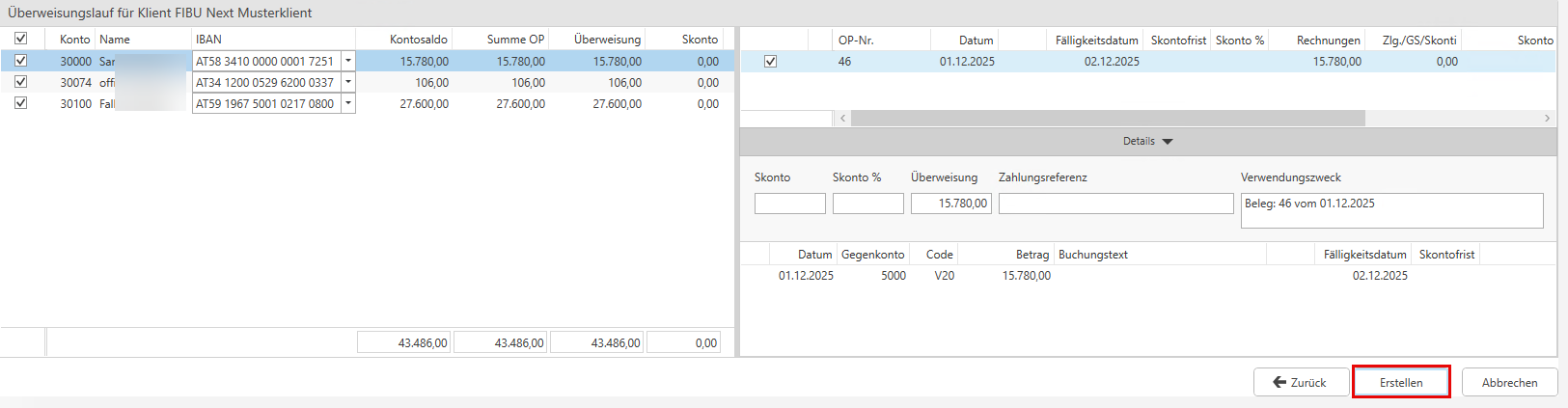Click the horizontal scrollbar thumb in OP list

click(x=1108, y=119)
